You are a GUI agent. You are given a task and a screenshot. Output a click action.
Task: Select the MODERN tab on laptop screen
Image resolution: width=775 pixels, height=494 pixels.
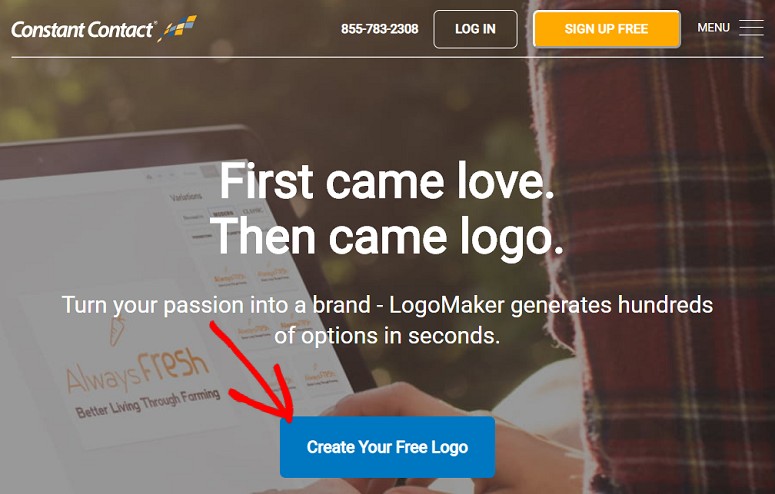pos(223,213)
